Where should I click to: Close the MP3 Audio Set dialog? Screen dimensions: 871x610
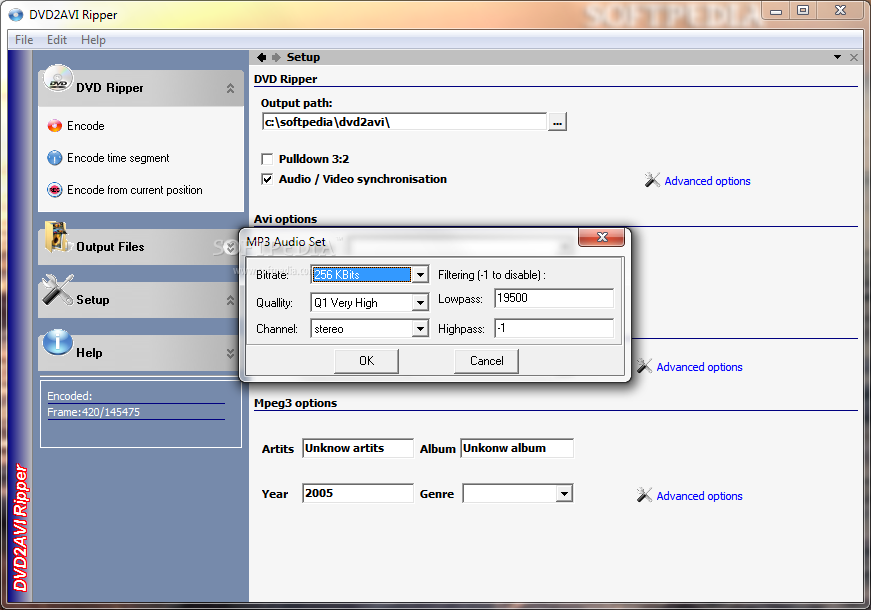(x=602, y=237)
